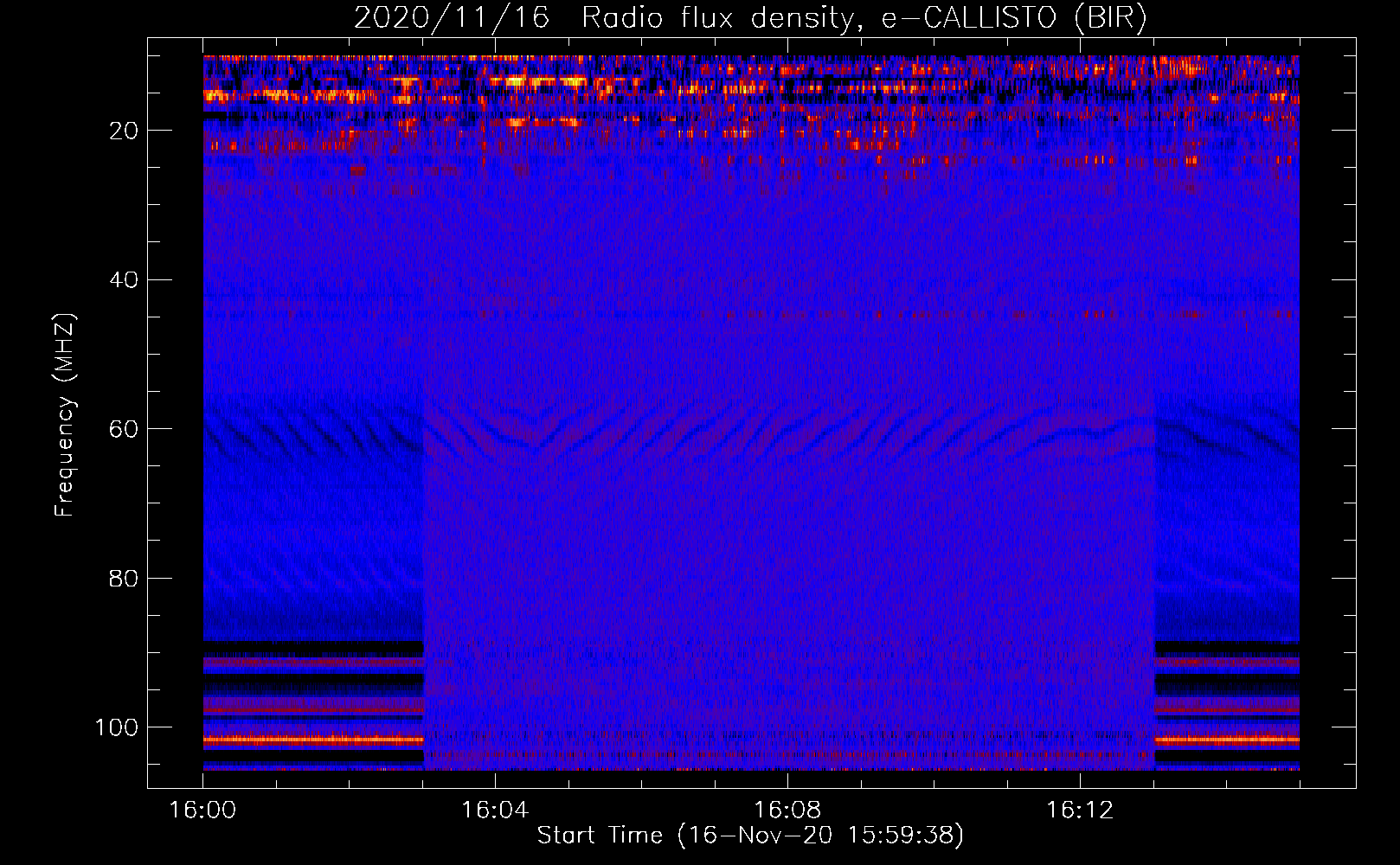This screenshot has width=1400, height=865.
Task: Click the '20' frequency tick label
Action: pos(124,131)
